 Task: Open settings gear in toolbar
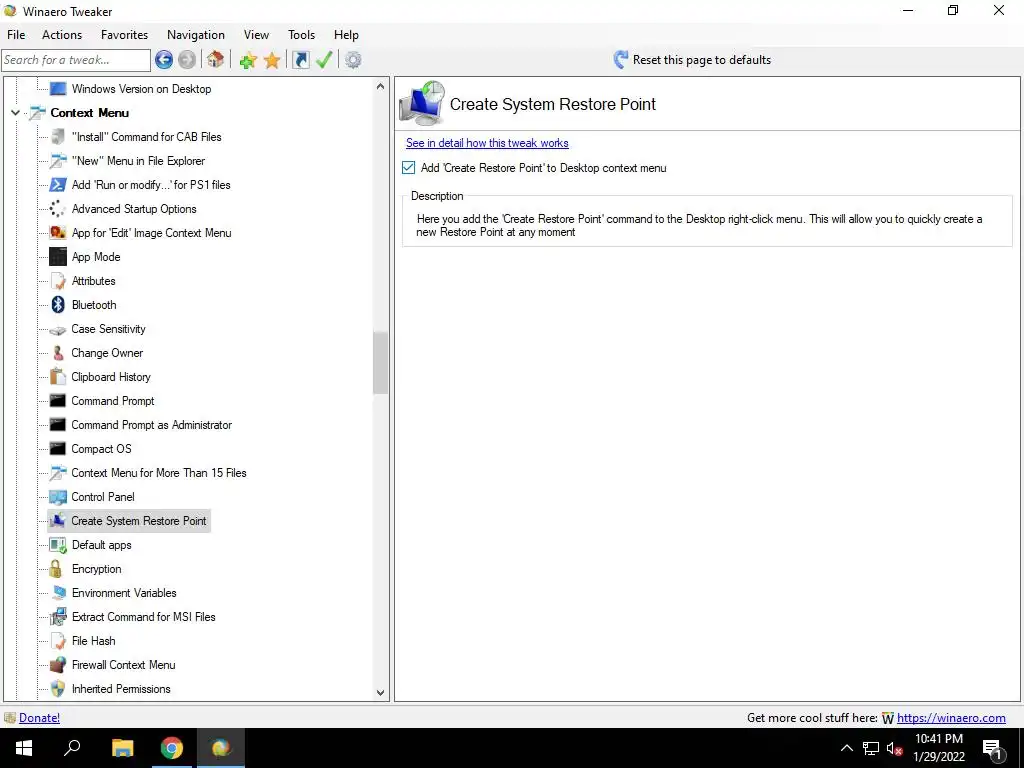(x=353, y=60)
